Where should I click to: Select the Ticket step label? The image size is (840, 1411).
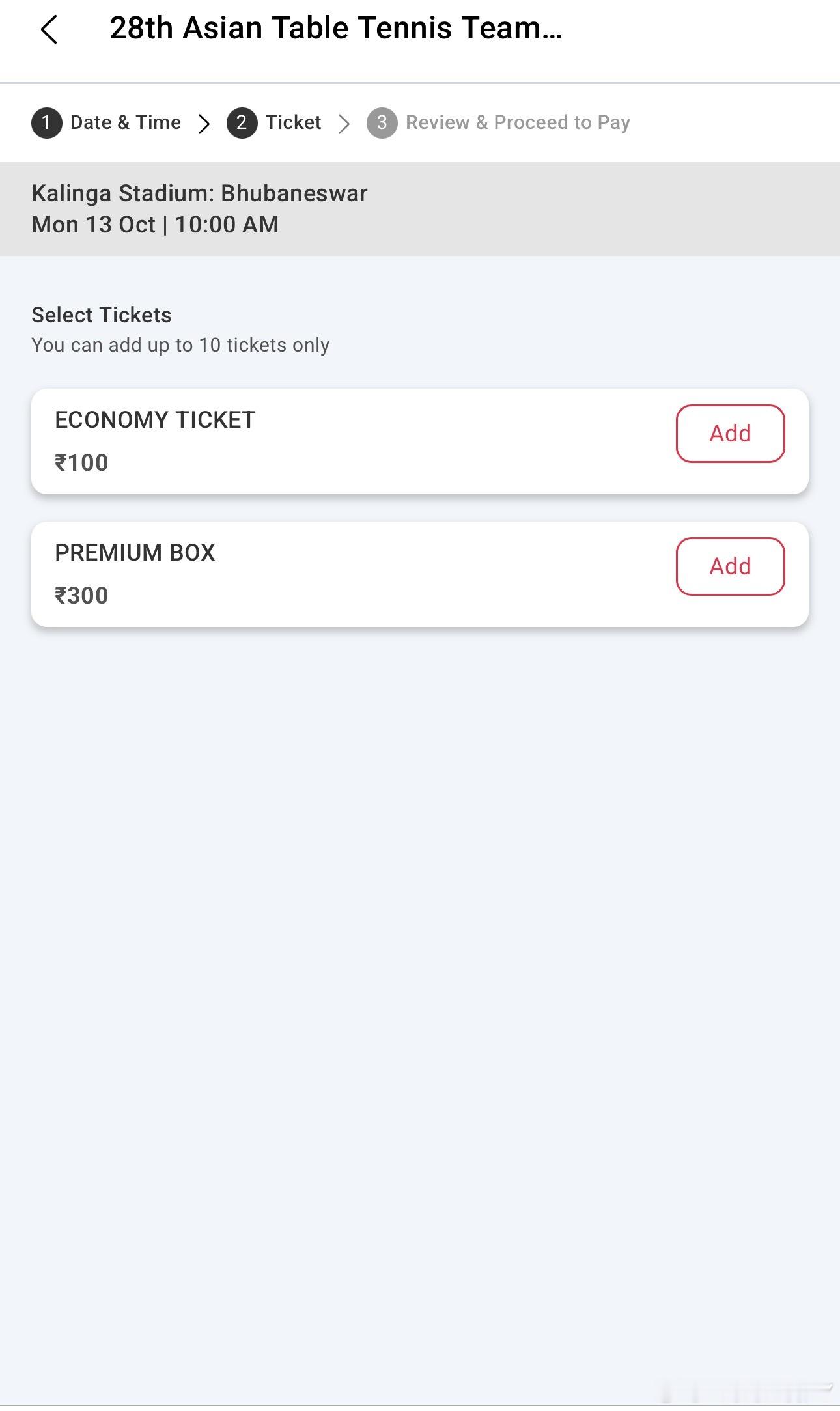293,122
